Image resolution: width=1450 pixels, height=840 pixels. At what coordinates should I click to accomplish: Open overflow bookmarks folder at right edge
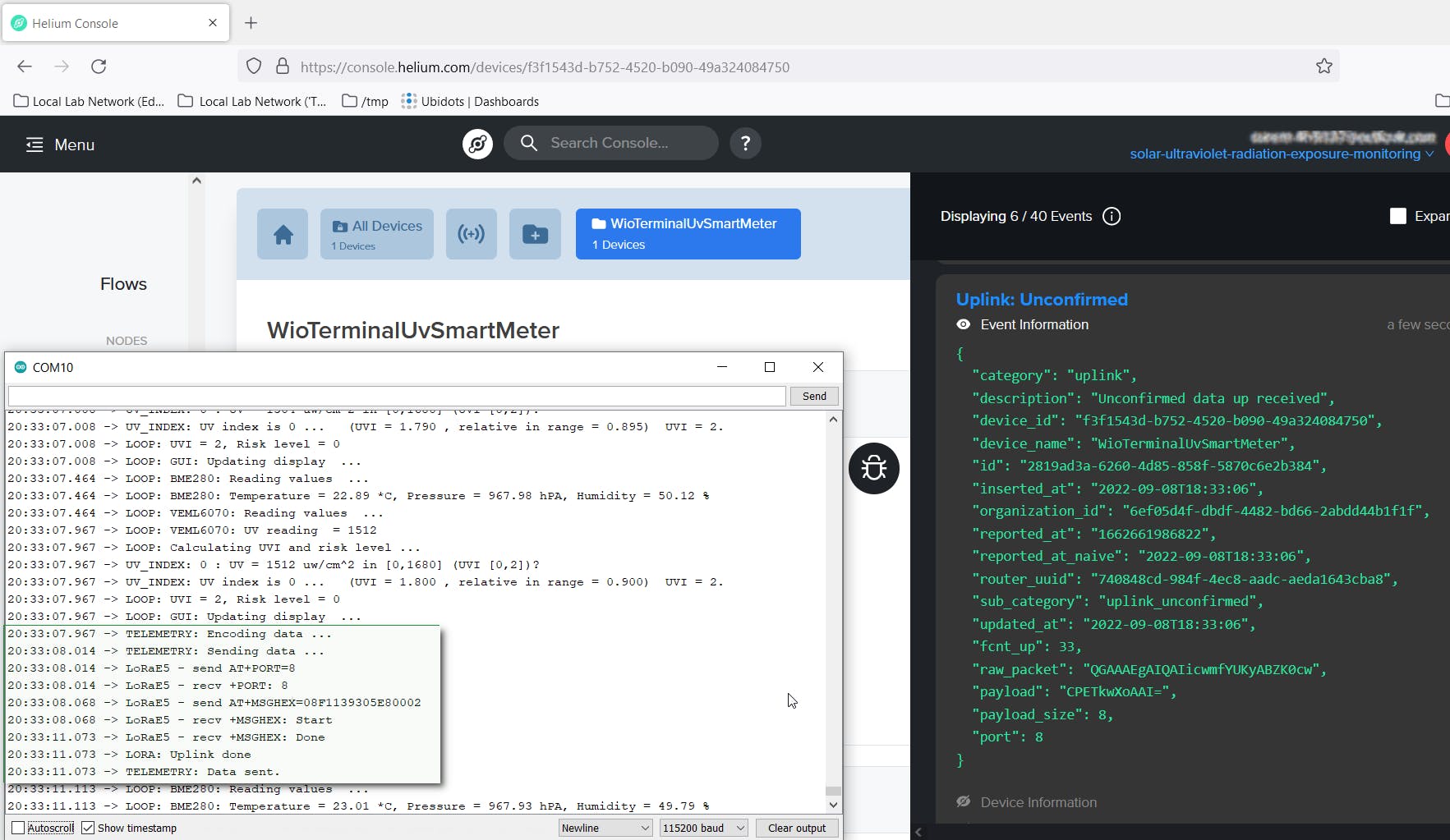coord(1442,100)
